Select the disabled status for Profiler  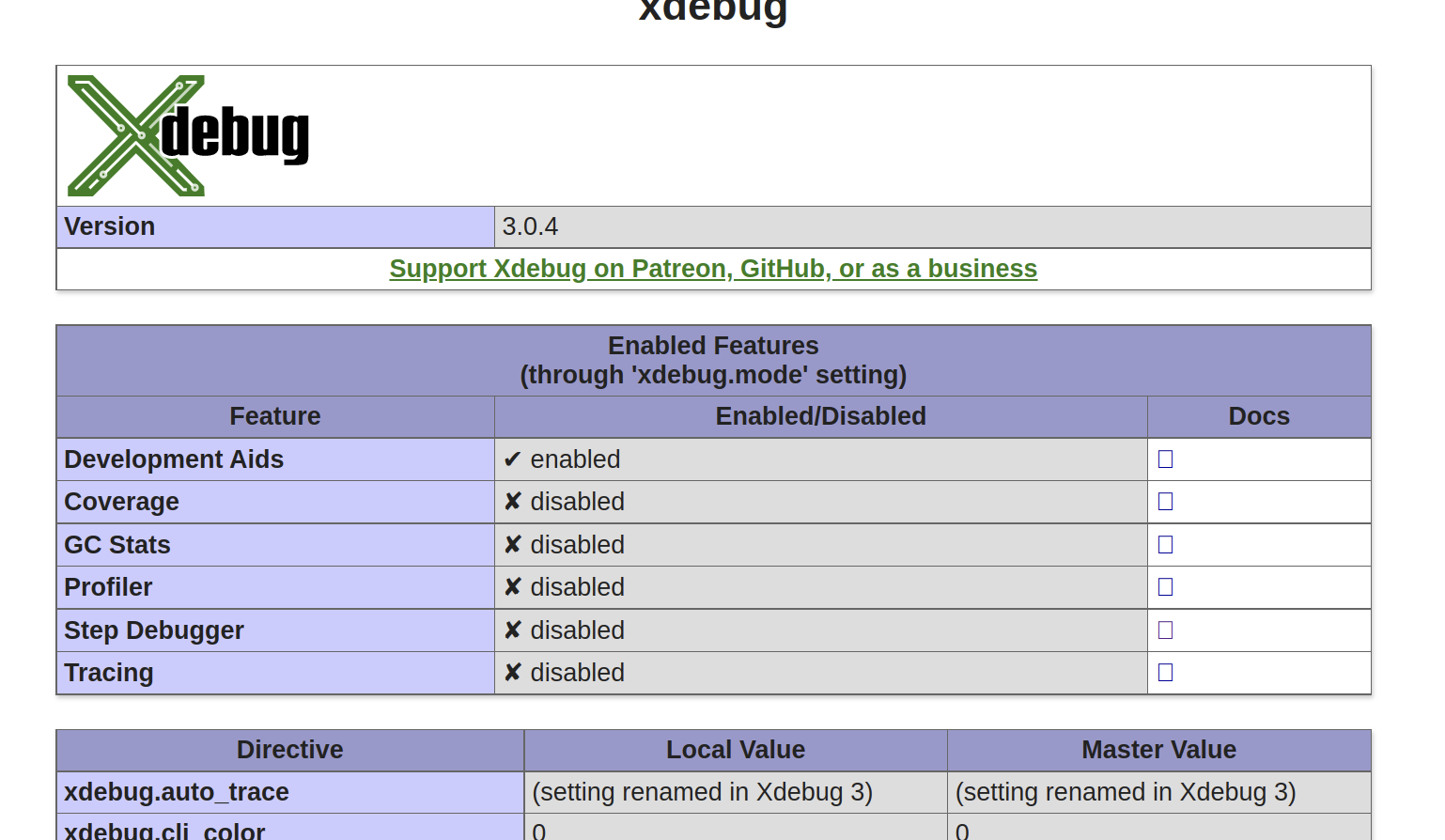tap(564, 587)
